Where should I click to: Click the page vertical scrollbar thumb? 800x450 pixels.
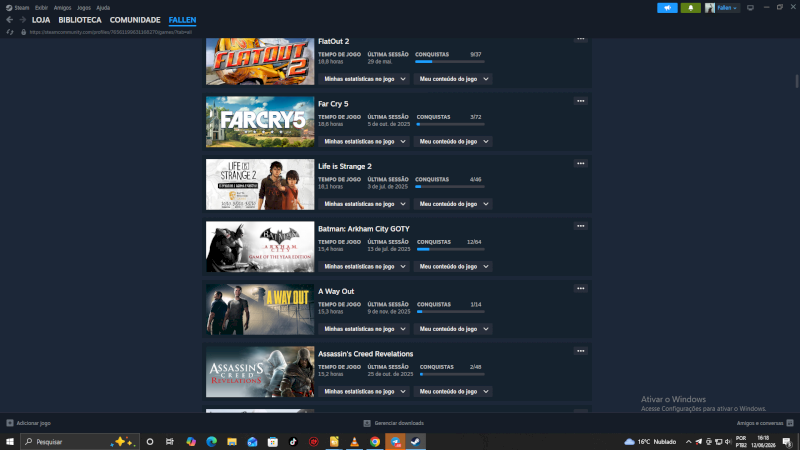[x=797, y=81]
